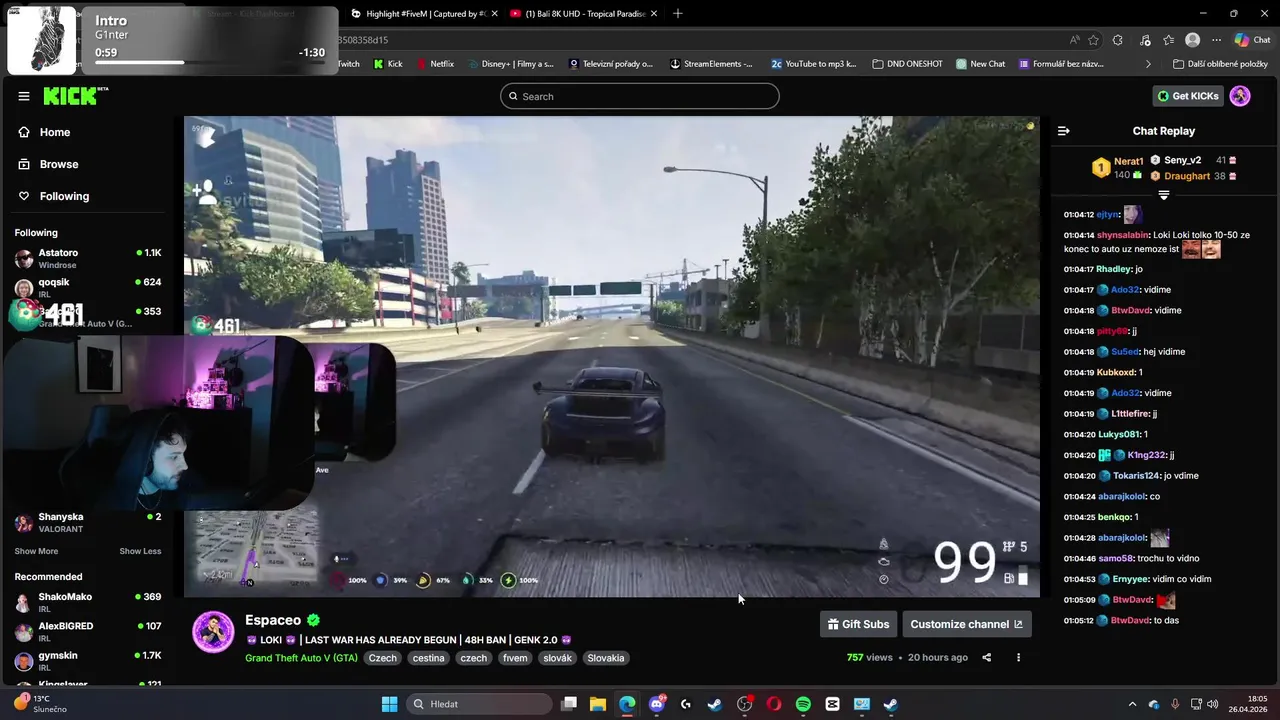
Task: Open Spotify from the taskbar
Action: coord(803,704)
